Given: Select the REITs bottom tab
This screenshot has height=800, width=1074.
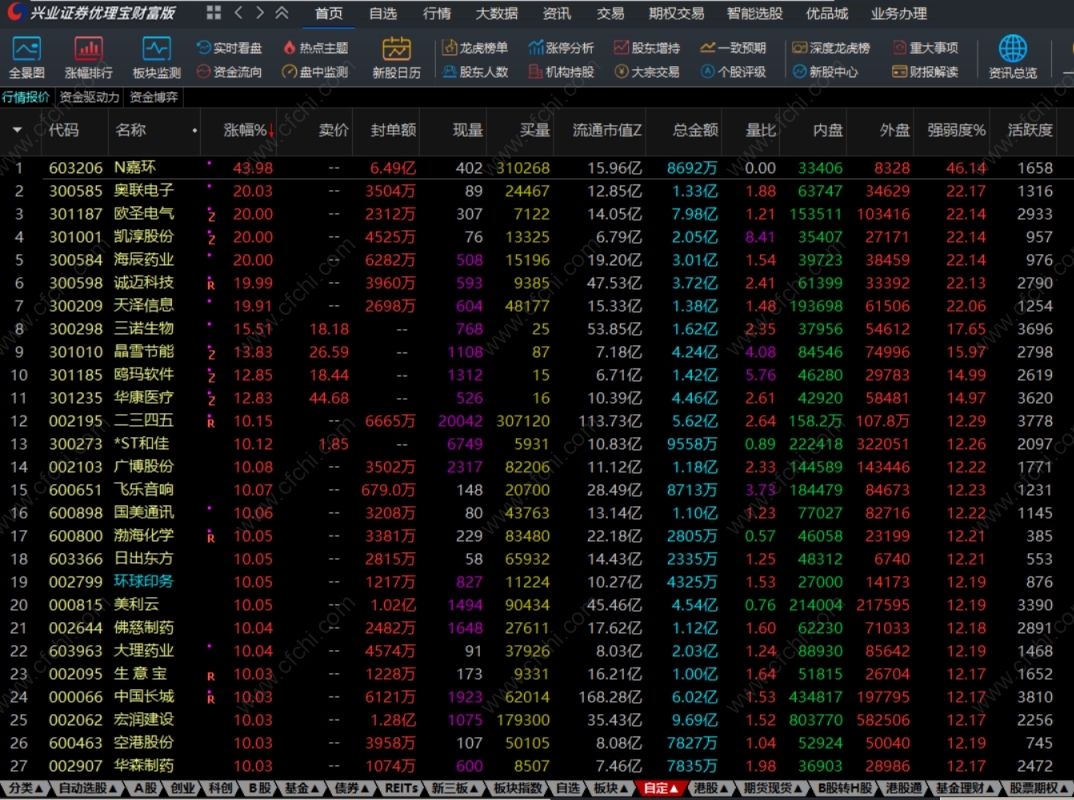Looking at the screenshot, I should pyautogui.click(x=401, y=788).
